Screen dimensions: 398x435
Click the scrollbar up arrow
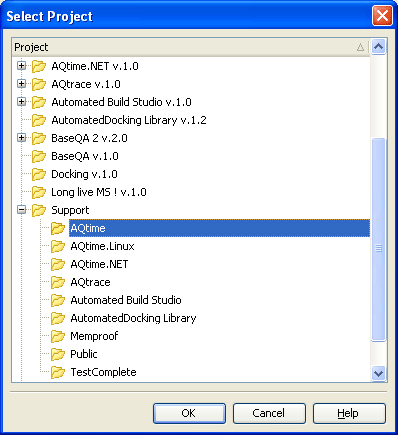pos(378,47)
